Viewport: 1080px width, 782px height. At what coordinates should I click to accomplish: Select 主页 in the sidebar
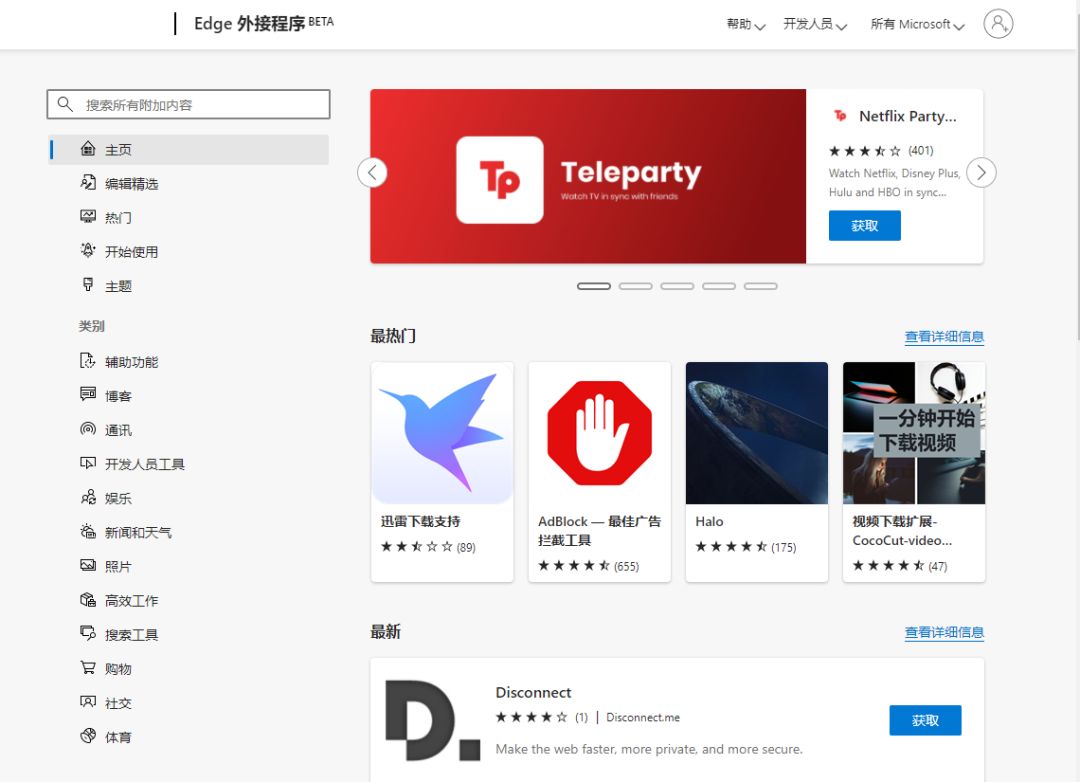(118, 150)
